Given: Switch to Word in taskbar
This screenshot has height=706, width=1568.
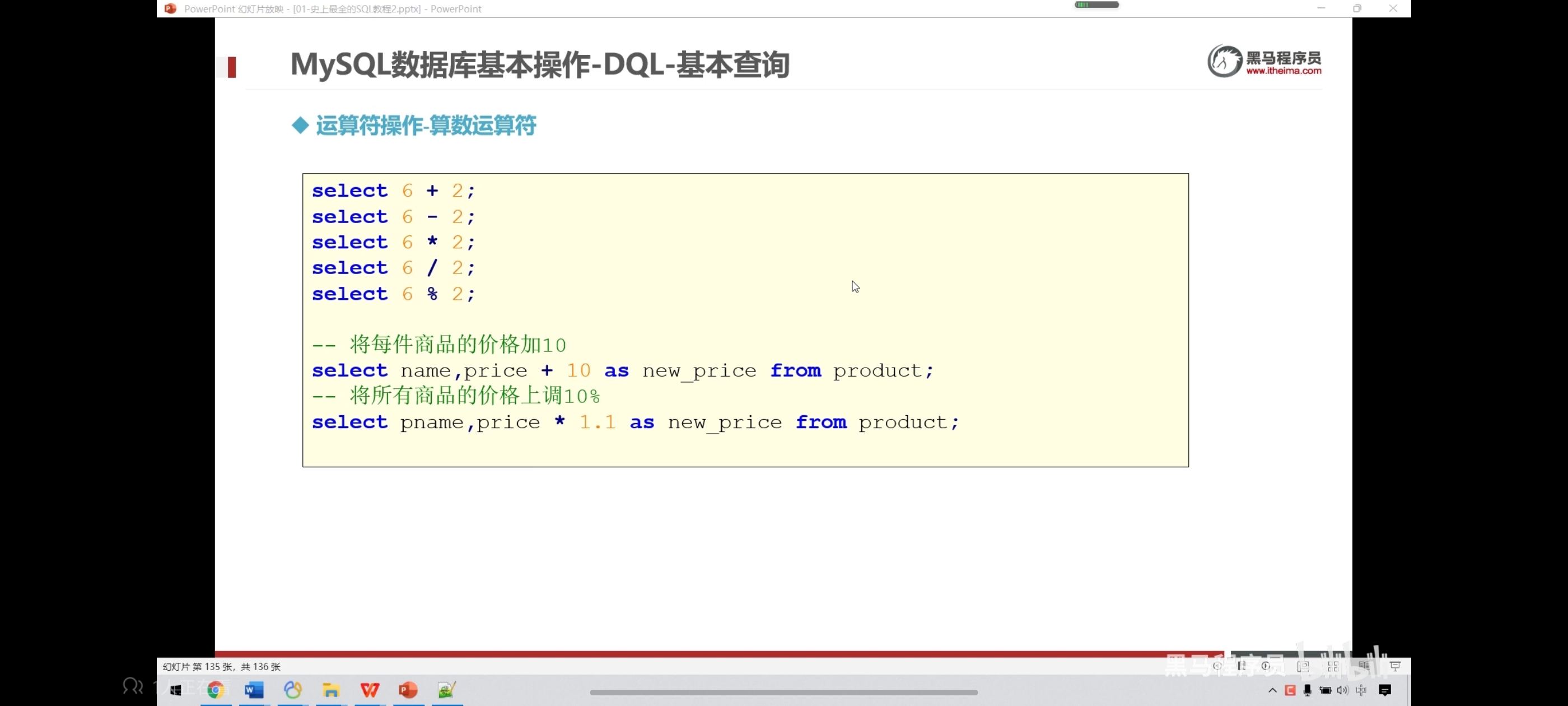Looking at the screenshot, I should click(x=254, y=690).
